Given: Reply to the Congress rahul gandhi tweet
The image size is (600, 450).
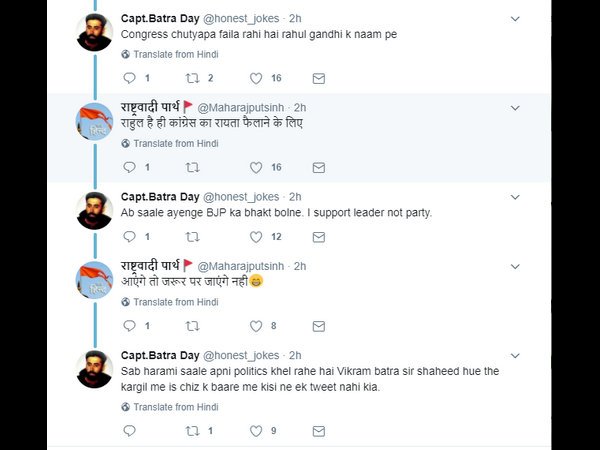Looking at the screenshot, I should pos(129,78).
